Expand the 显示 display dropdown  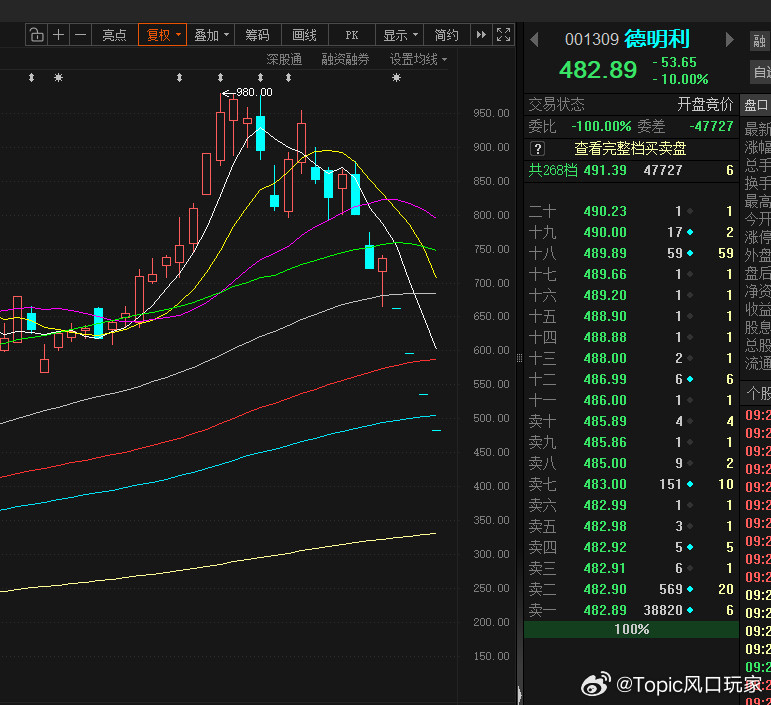pyautogui.click(x=399, y=35)
